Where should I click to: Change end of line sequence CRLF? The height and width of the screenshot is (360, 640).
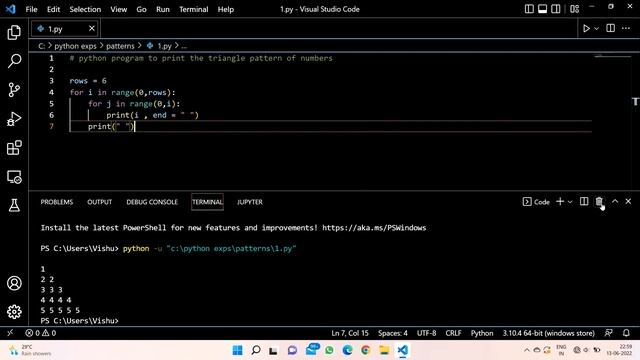[453, 333]
